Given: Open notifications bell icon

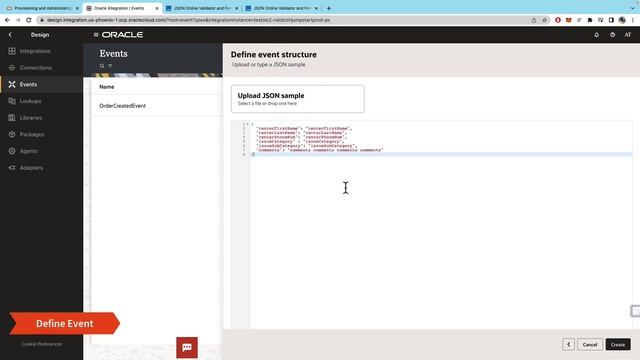Looking at the screenshot, I should [596, 35].
